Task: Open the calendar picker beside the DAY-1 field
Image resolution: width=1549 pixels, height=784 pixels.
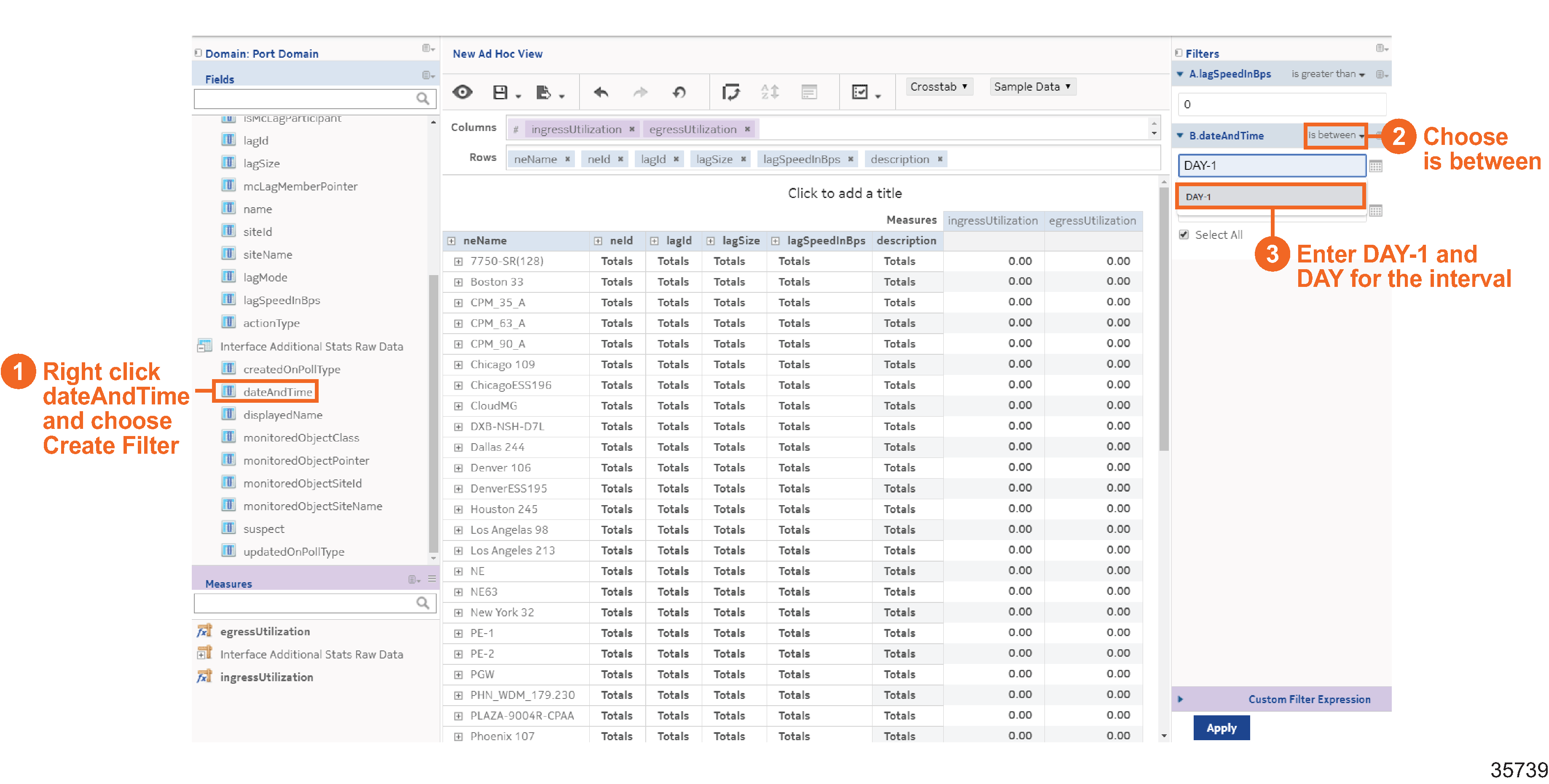Action: [1375, 166]
